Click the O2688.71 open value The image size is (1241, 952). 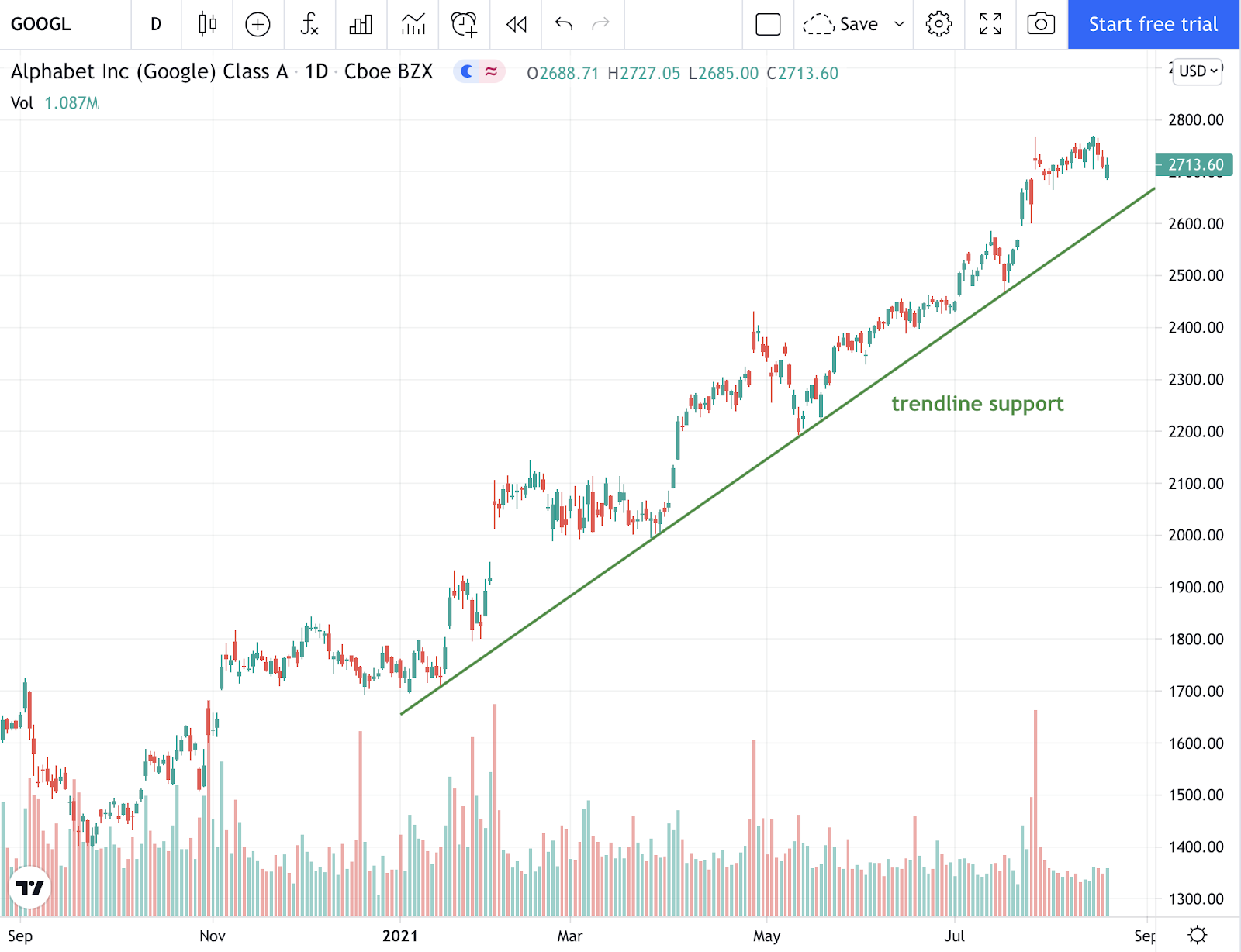coord(562,74)
